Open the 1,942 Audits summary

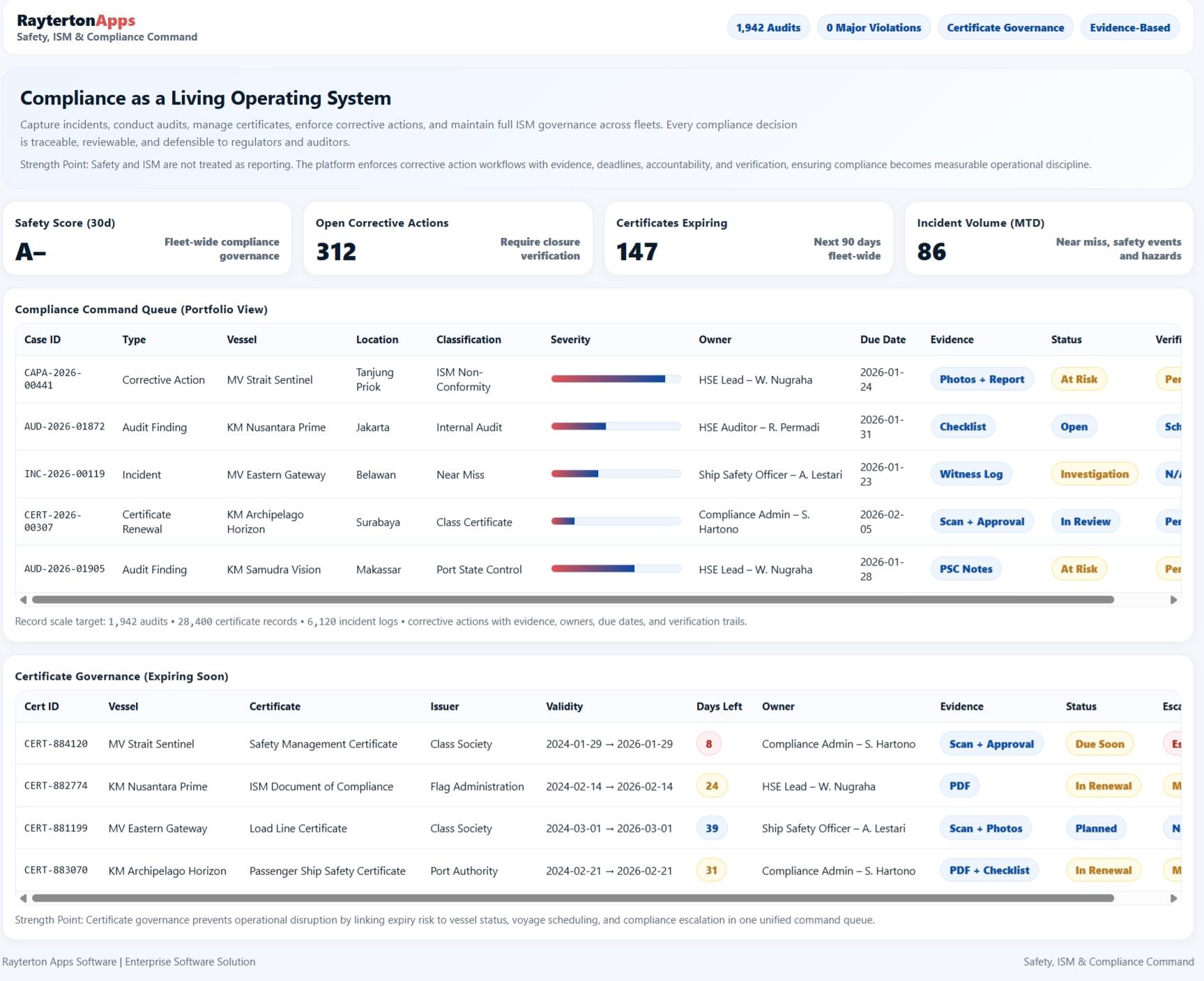coord(768,27)
